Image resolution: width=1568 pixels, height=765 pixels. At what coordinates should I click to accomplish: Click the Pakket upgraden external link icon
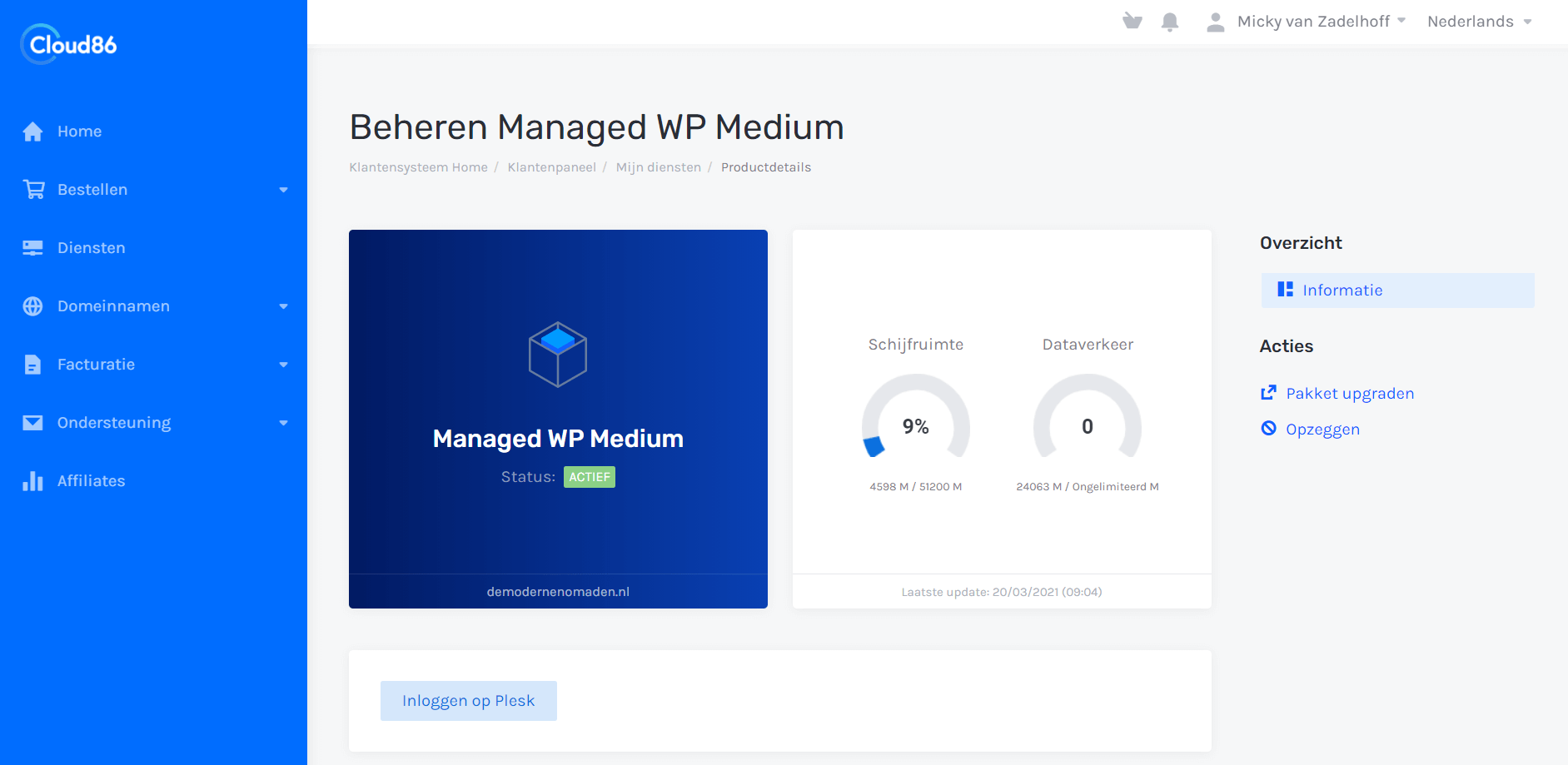(x=1268, y=393)
